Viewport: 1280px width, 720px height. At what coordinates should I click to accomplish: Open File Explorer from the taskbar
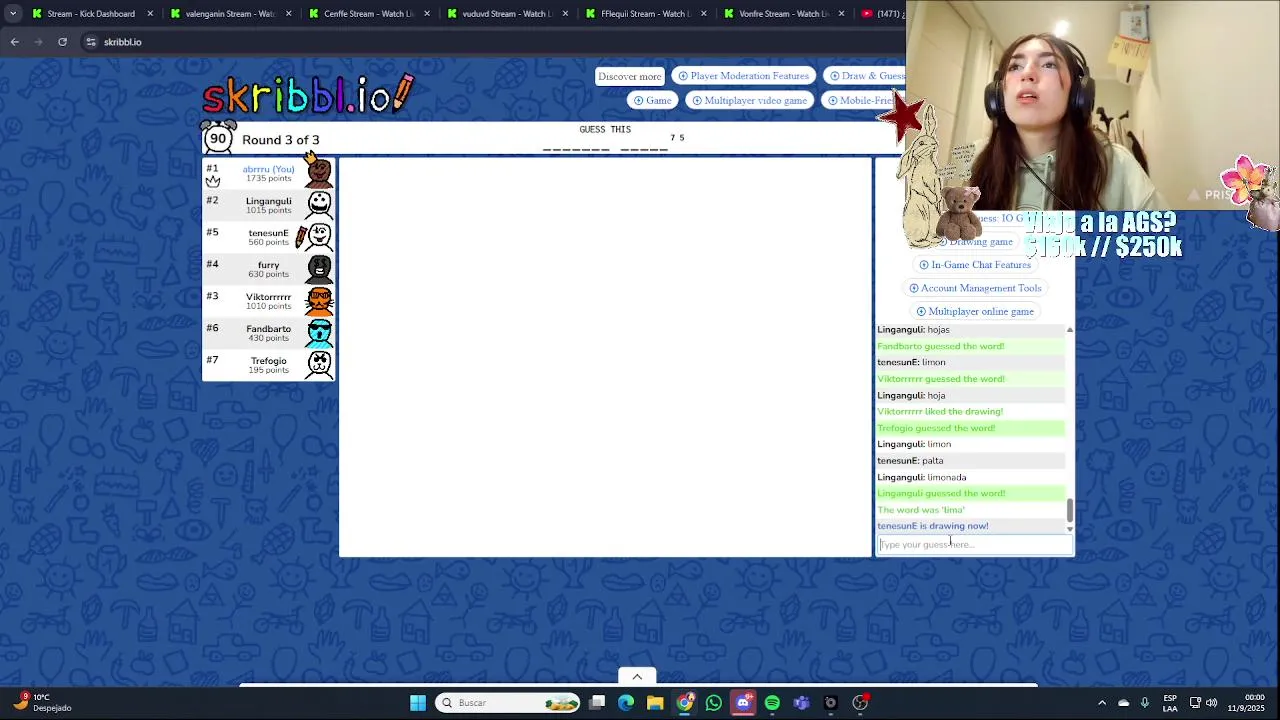click(655, 703)
